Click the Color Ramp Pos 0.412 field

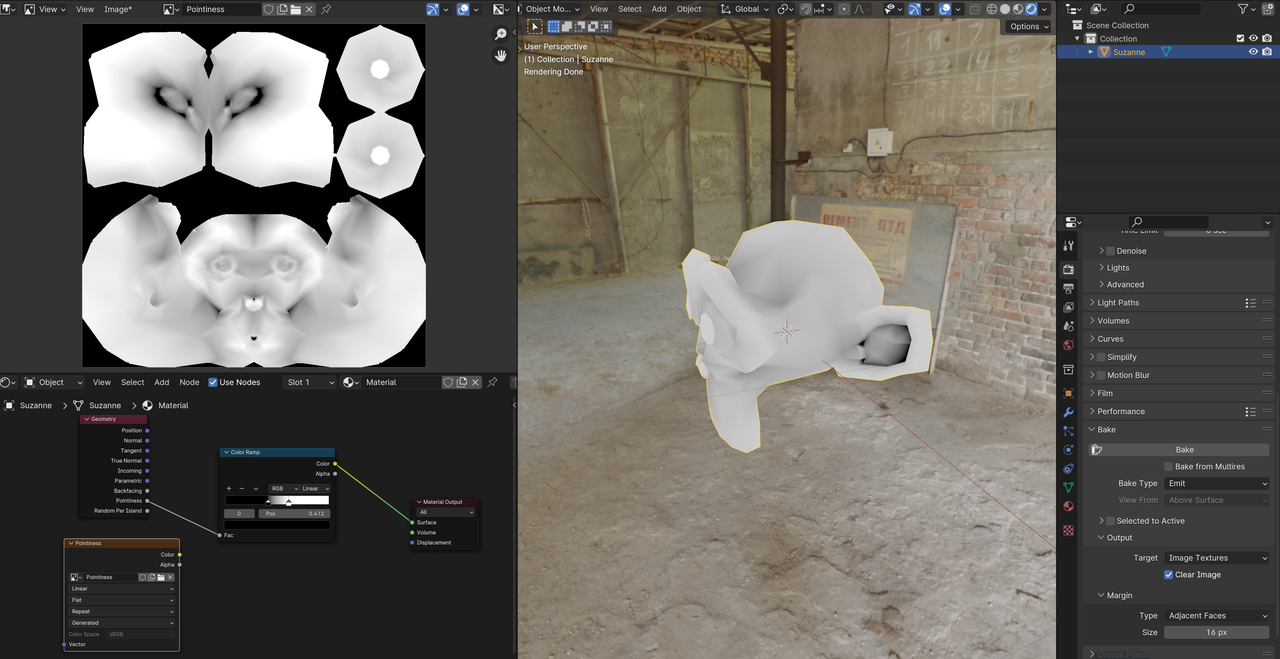[294, 514]
